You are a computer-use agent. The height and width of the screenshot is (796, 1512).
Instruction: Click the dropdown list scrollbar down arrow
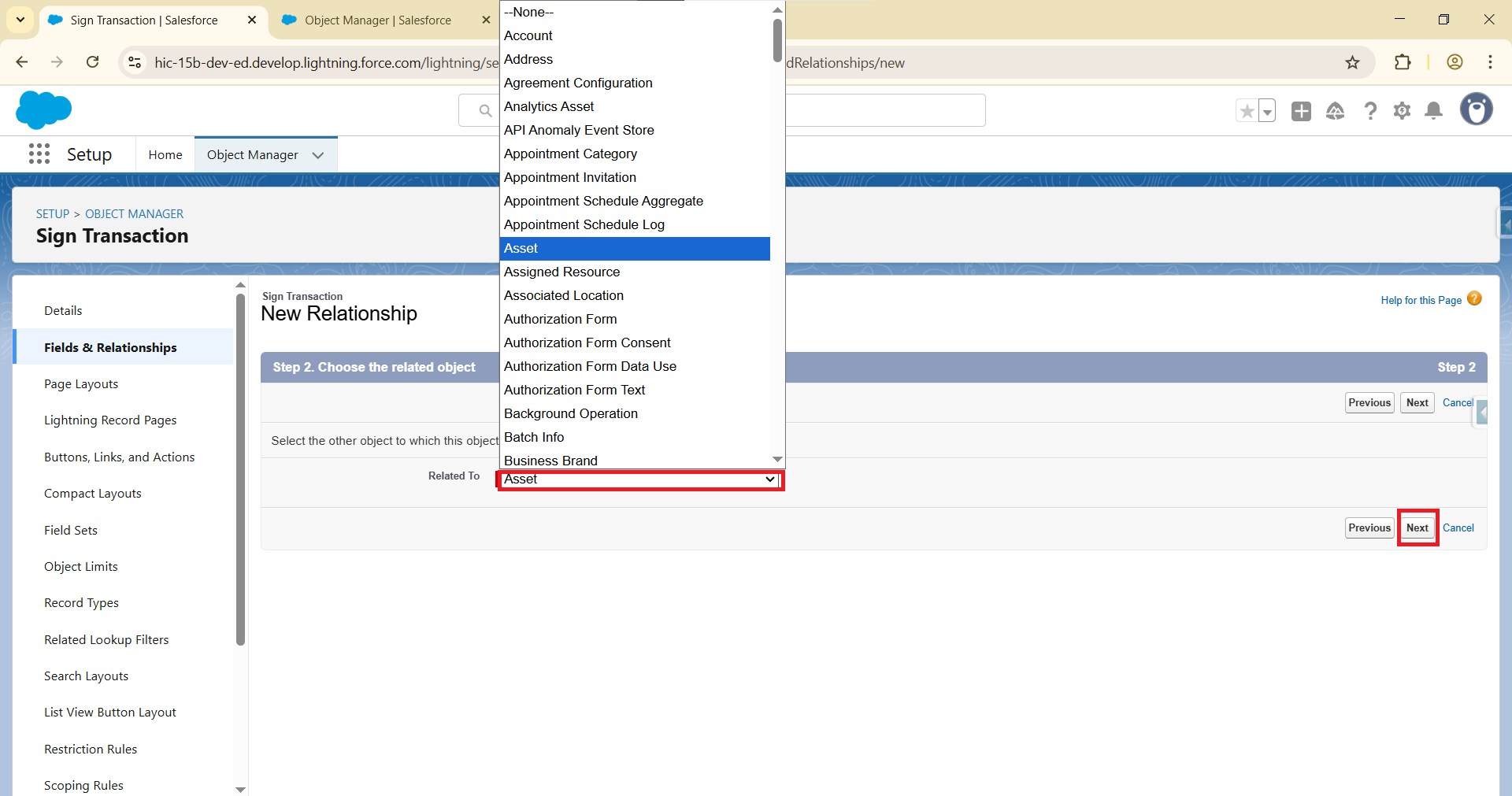pyautogui.click(x=777, y=460)
